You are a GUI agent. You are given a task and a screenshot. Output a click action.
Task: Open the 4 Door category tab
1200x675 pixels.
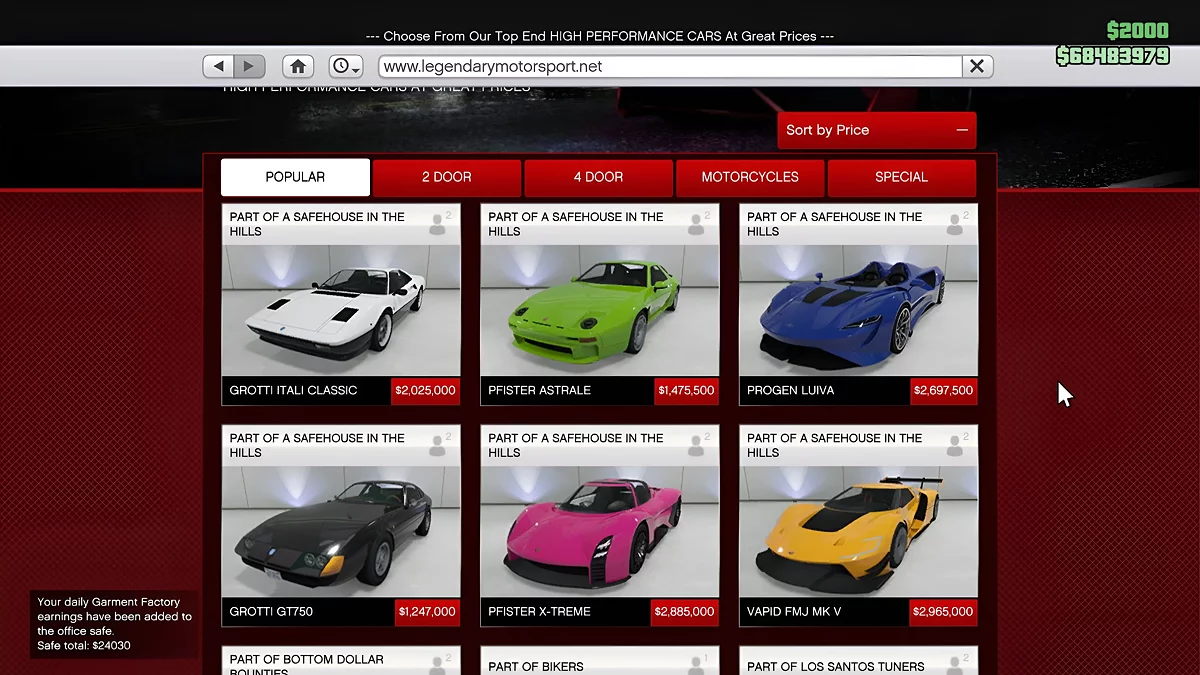598,177
